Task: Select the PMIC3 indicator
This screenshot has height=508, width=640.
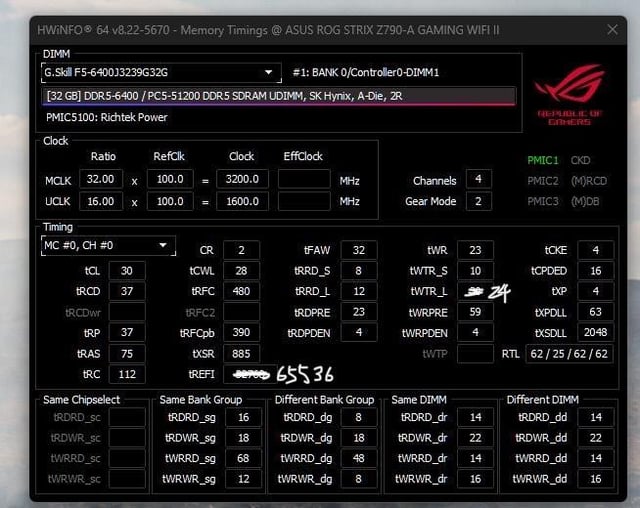Action: [542, 201]
